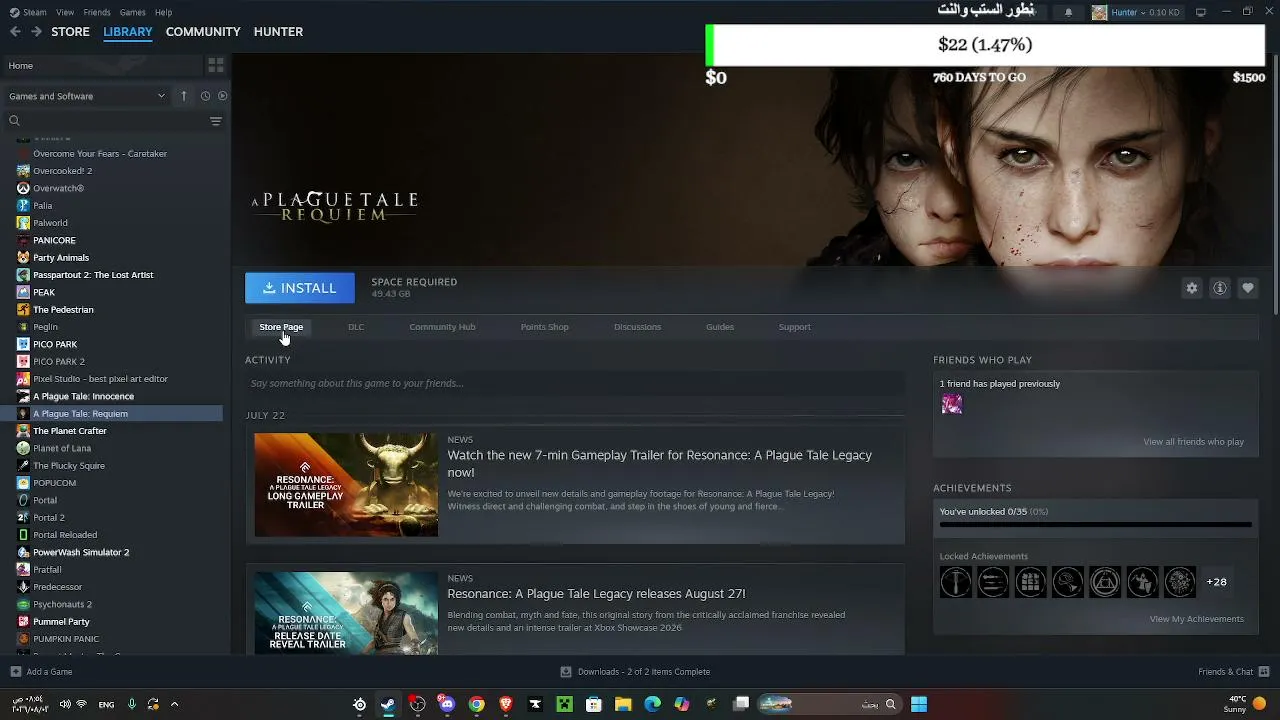The height and width of the screenshot is (720, 1280).
Task: Open the Support link
Action: (x=794, y=327)
